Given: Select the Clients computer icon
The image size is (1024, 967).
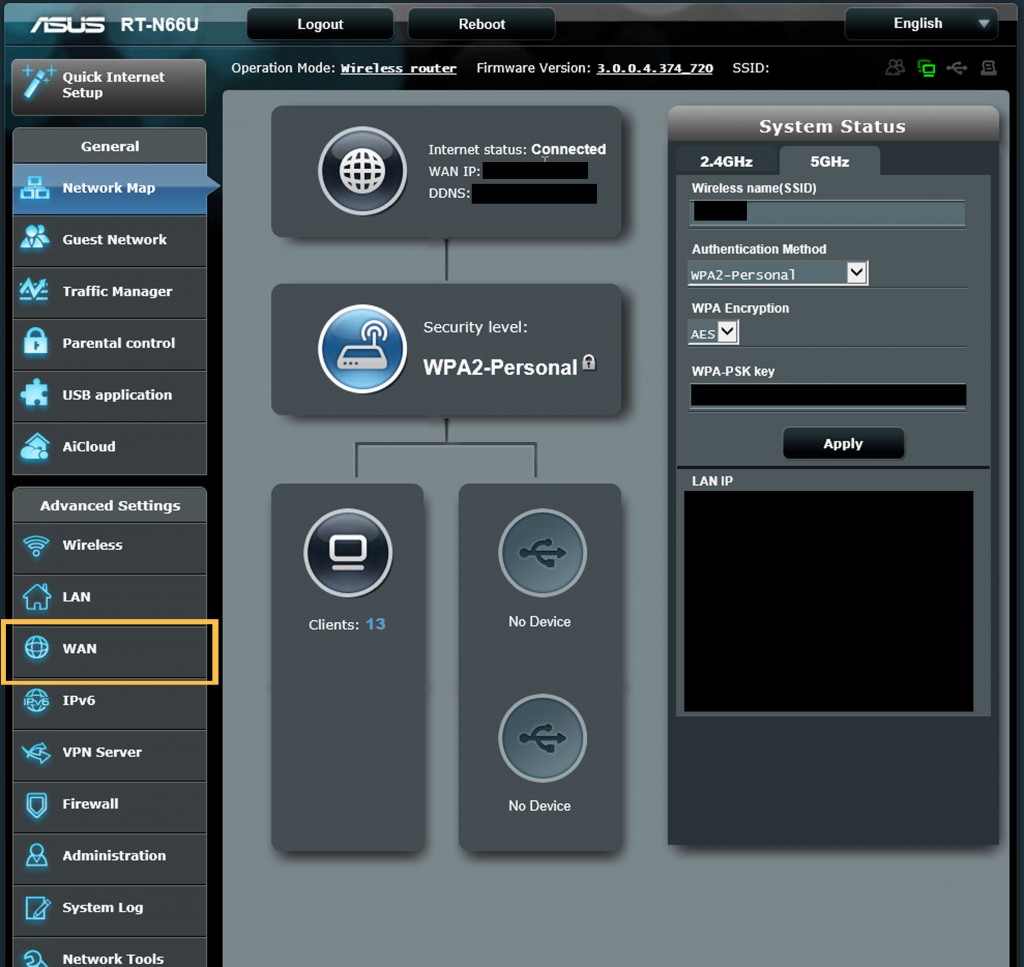Looking at the screenshot, I should tap(348, 552).
